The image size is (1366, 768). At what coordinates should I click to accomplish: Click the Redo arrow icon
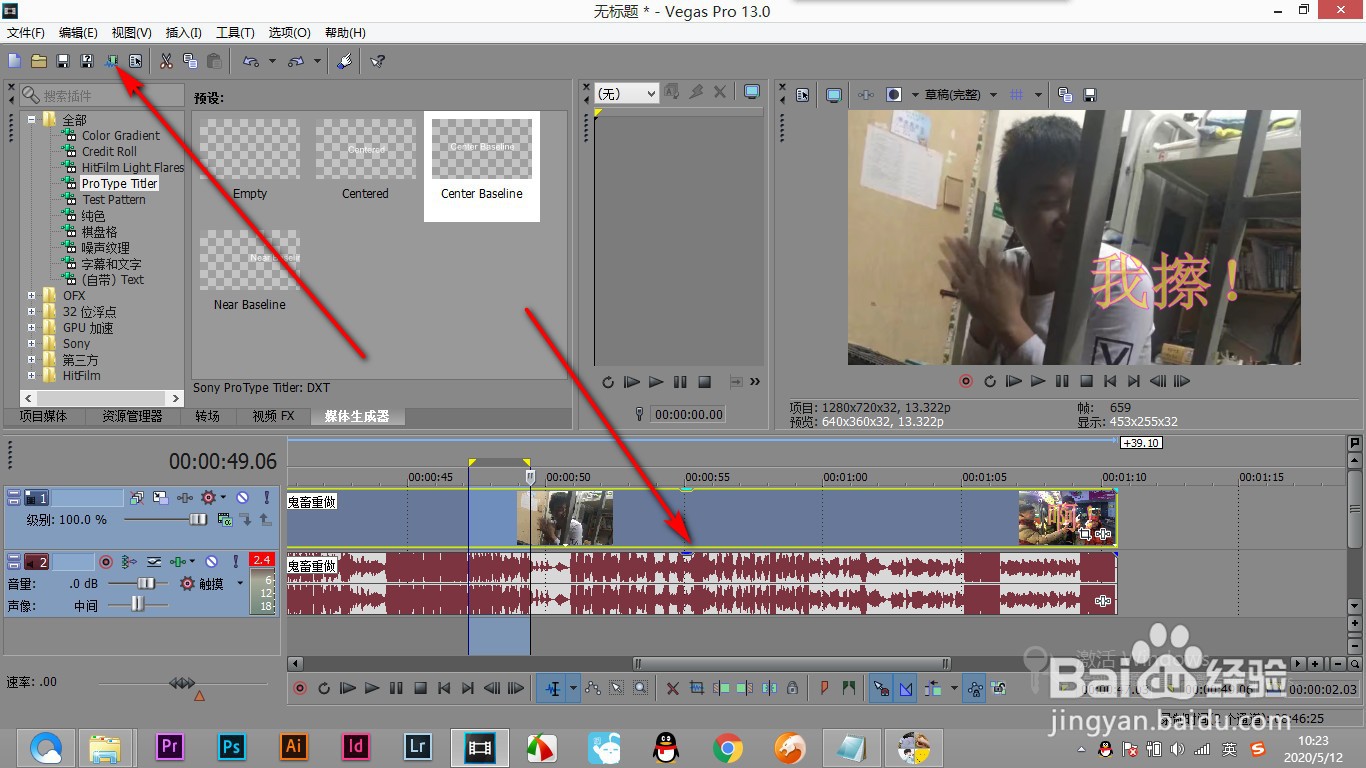pyautogui.click(x=296, y=61)
